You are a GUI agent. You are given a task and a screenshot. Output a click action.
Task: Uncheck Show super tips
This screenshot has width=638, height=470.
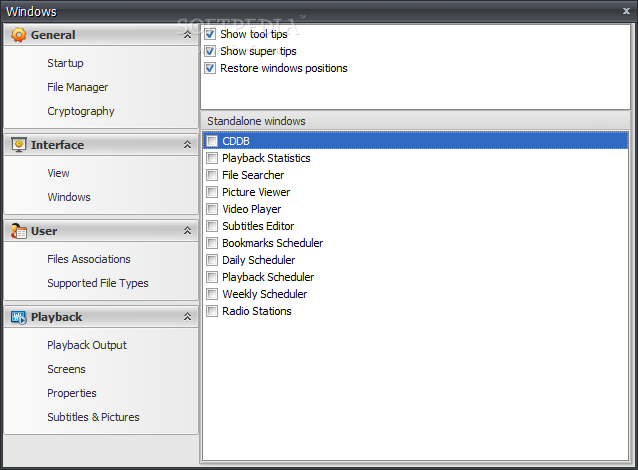pyautogui.click(x=210, y=51)
